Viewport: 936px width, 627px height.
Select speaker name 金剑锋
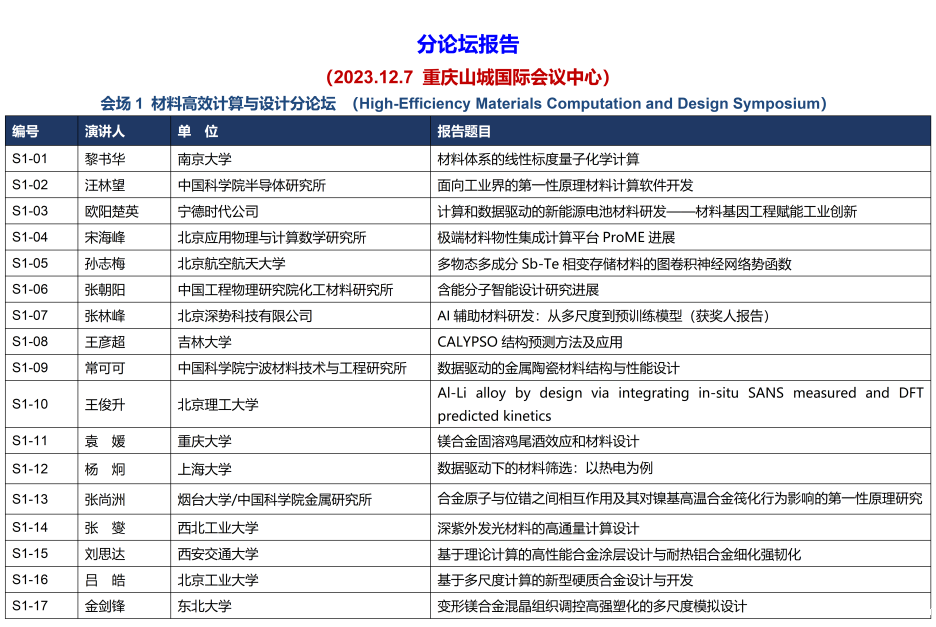pyautogui.click(x=105, y=605)
